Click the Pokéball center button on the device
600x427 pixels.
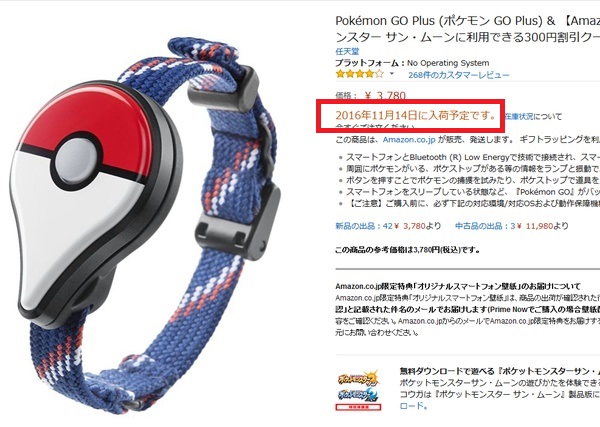point(73,160)
